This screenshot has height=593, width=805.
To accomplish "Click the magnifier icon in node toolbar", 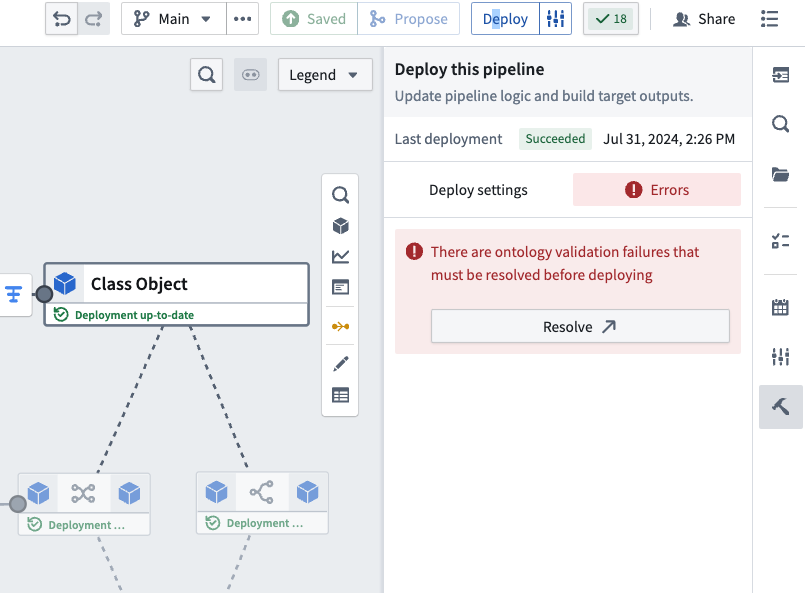I will coord(340,195).
